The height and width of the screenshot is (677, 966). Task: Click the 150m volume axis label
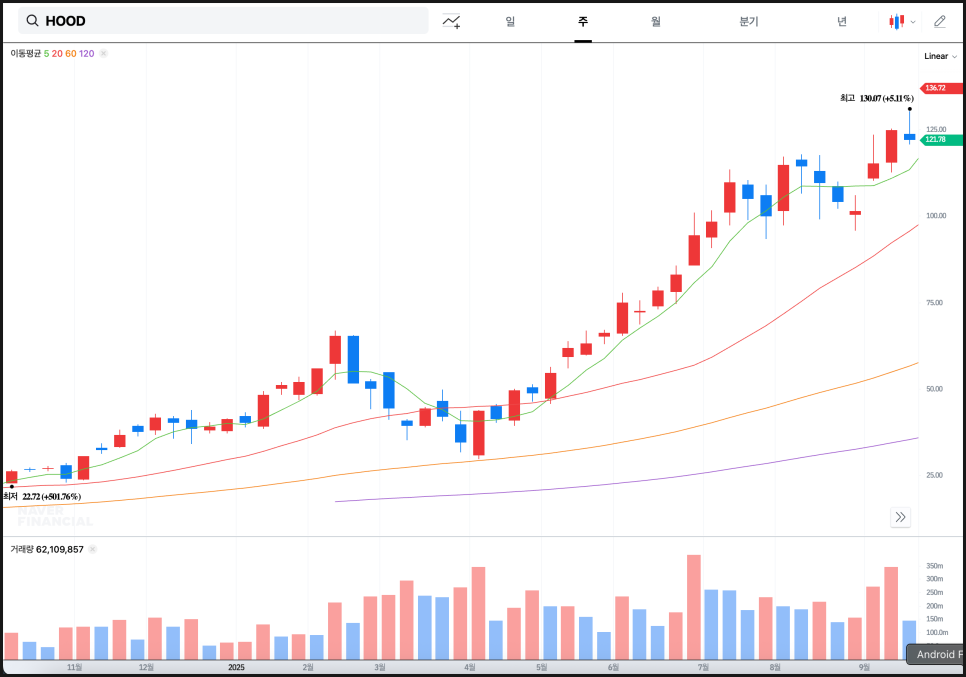click(x=935, y=619)
